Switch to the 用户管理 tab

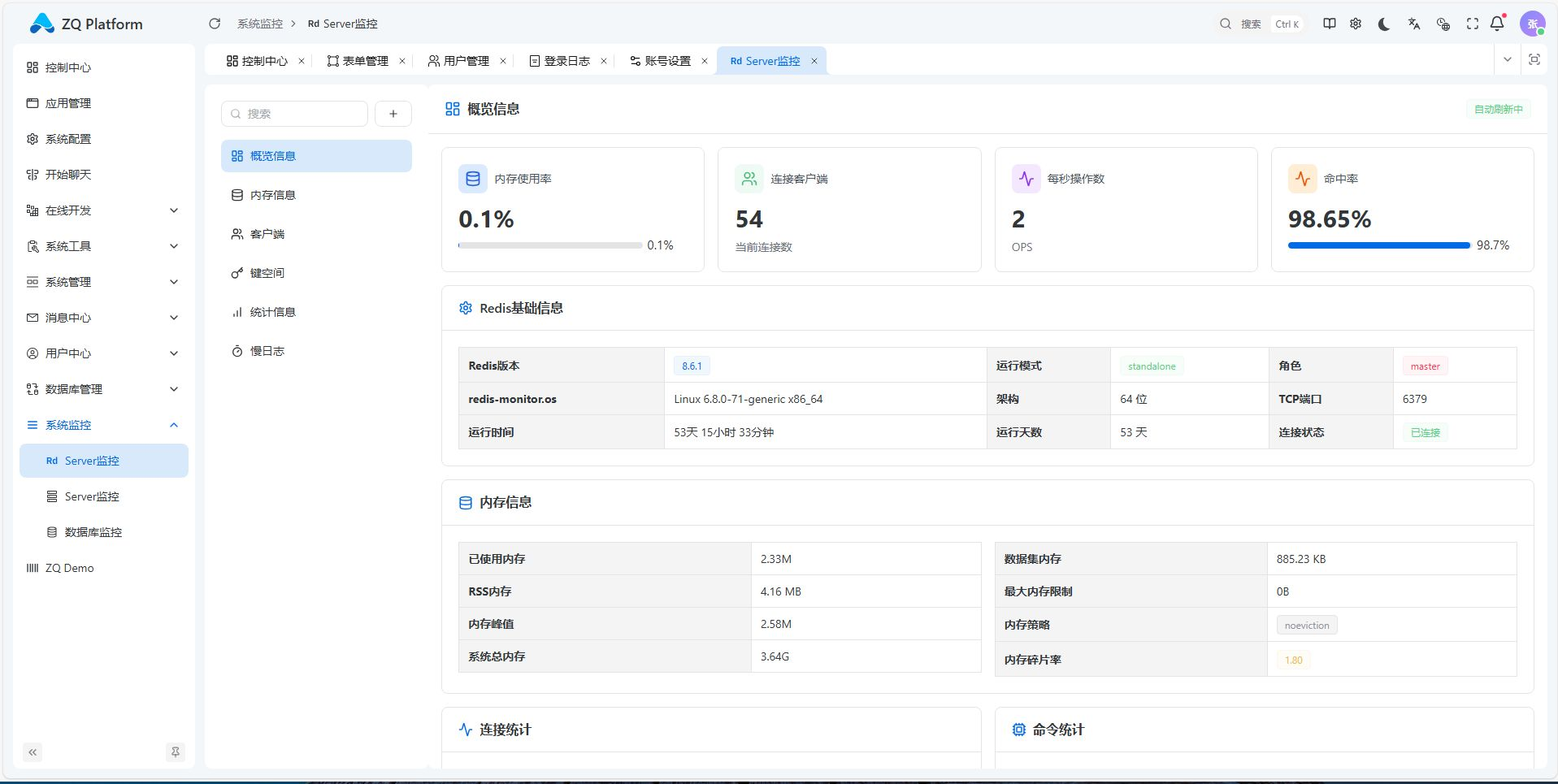[x=458, y=61]
